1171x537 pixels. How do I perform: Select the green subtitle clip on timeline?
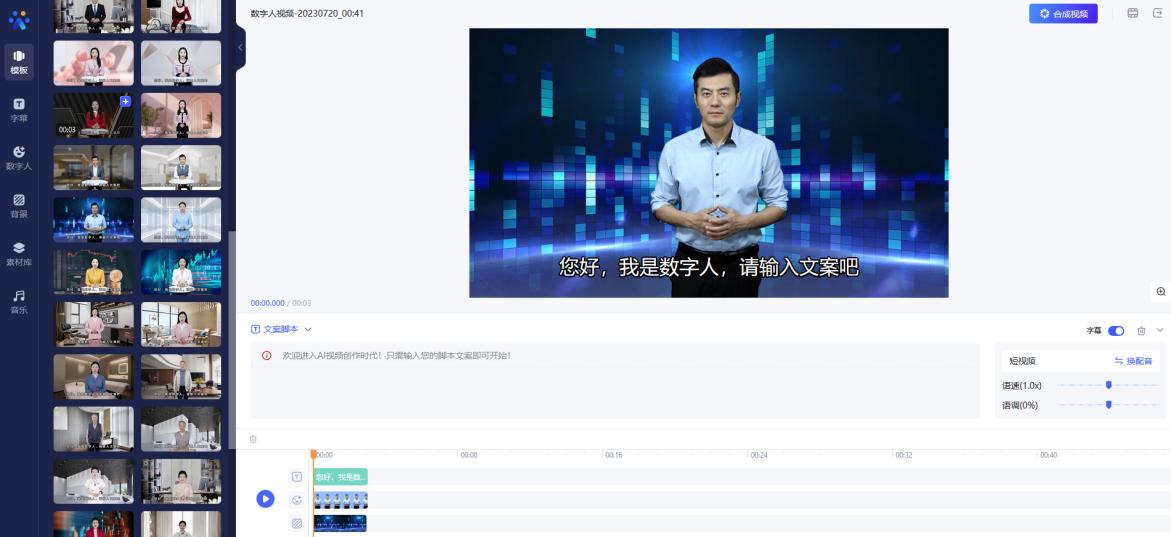click(341, 477)
